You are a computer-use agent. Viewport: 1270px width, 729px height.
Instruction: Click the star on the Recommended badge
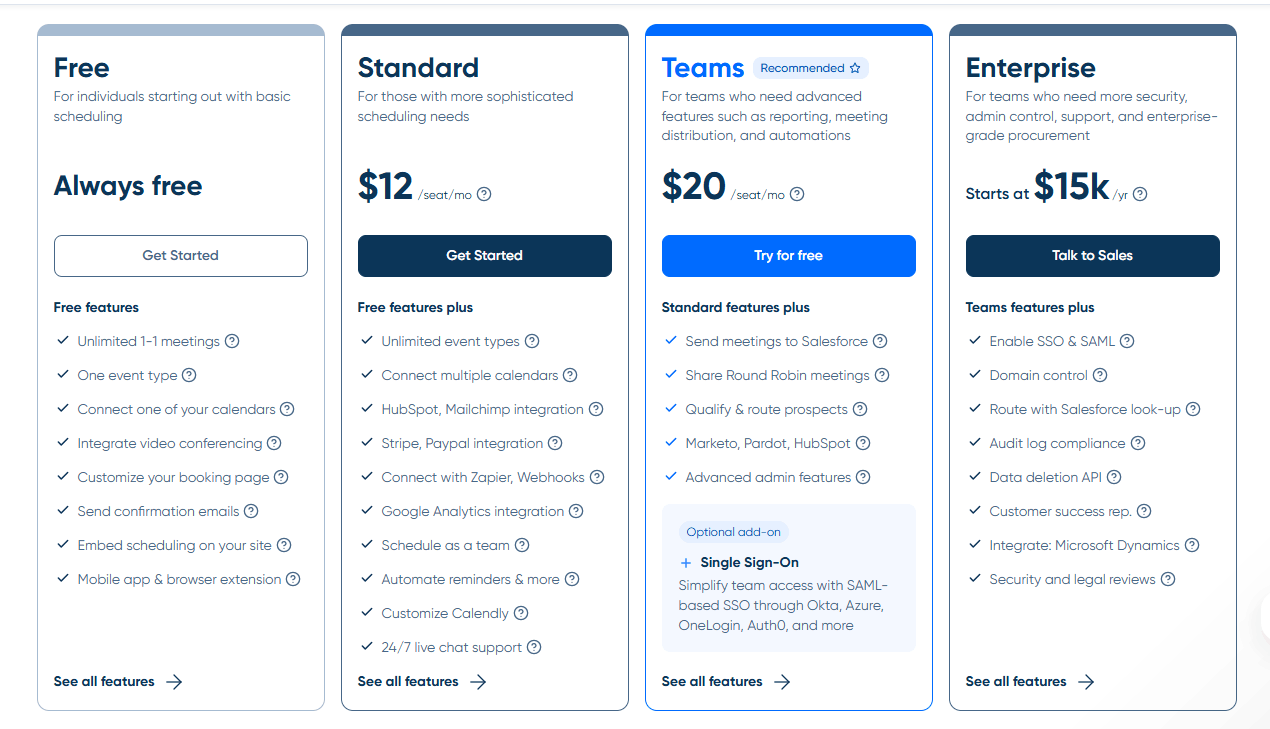pyautogui.click(x=855, y=67)
